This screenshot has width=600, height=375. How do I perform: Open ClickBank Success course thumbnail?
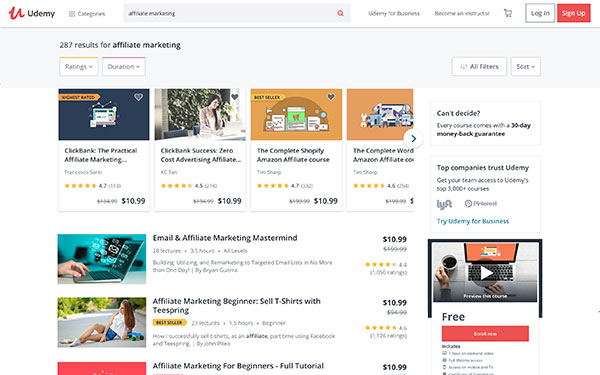tap(200, 114)
